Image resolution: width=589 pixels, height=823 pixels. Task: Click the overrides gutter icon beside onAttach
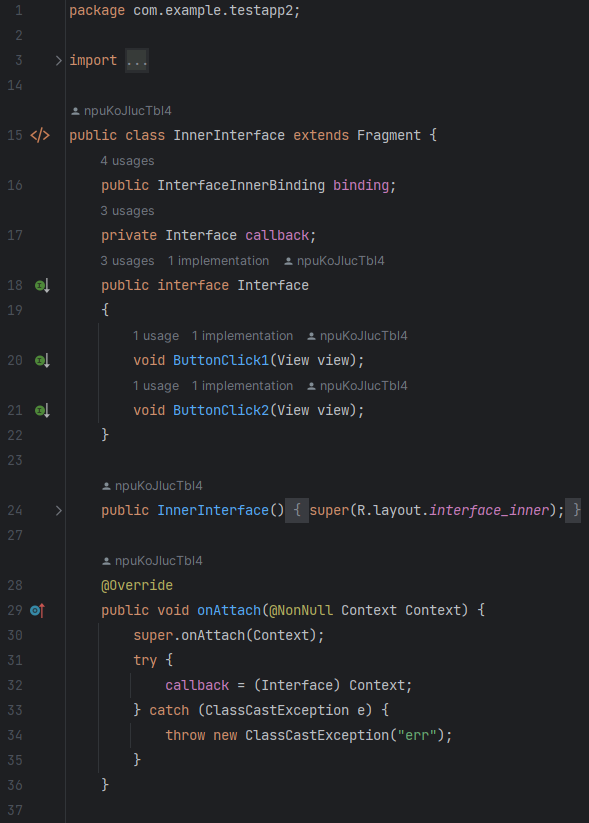pos(37,610)
